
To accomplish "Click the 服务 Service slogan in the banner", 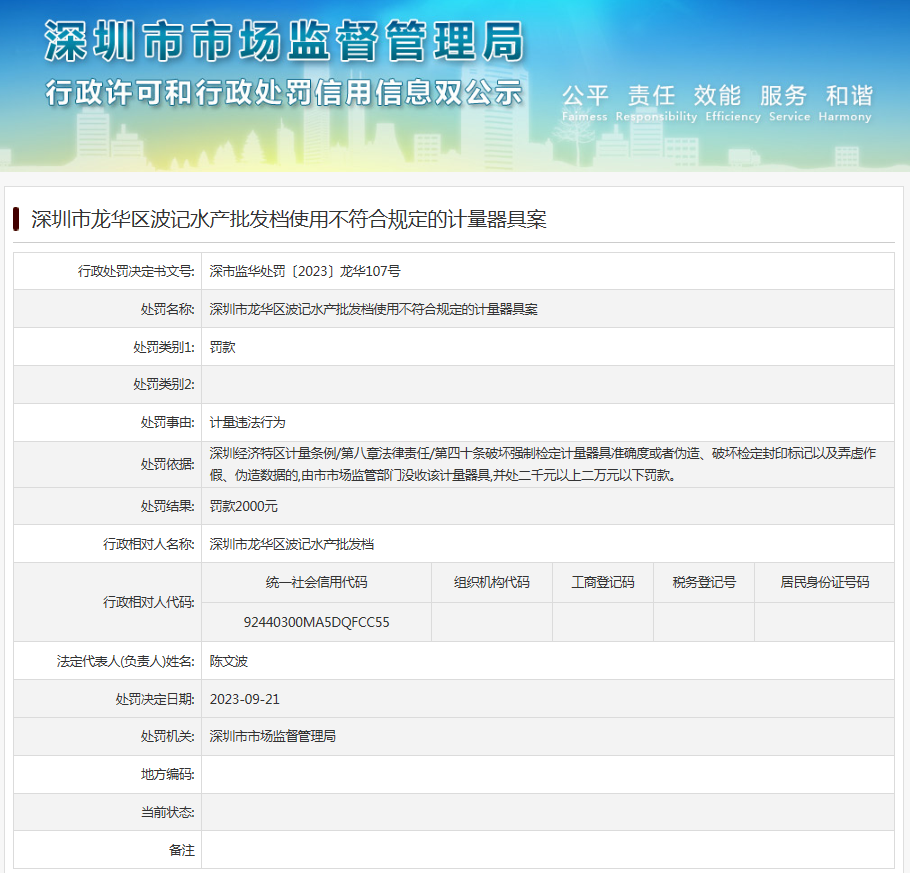I will [783, 102].
